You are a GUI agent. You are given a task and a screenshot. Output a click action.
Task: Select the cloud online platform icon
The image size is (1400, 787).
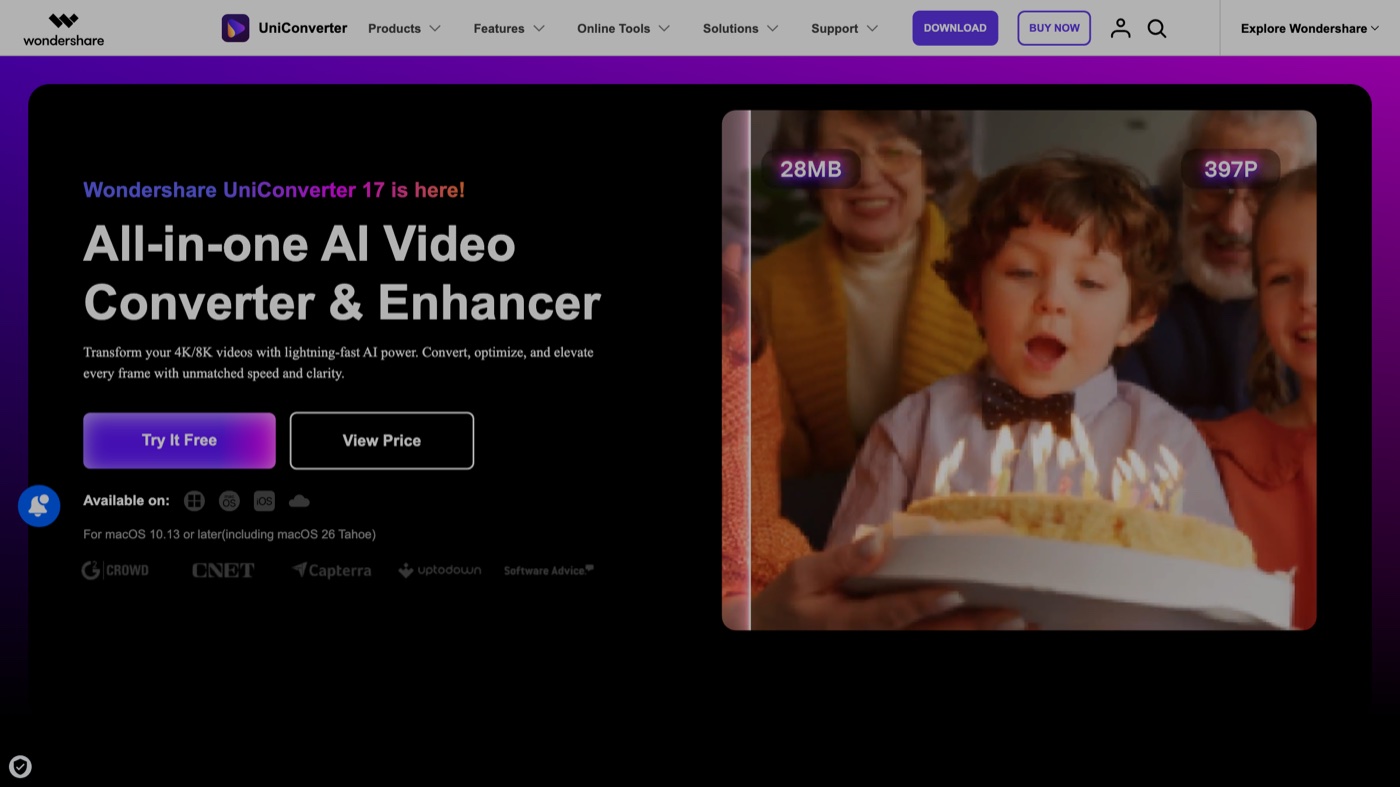(299, 501)
